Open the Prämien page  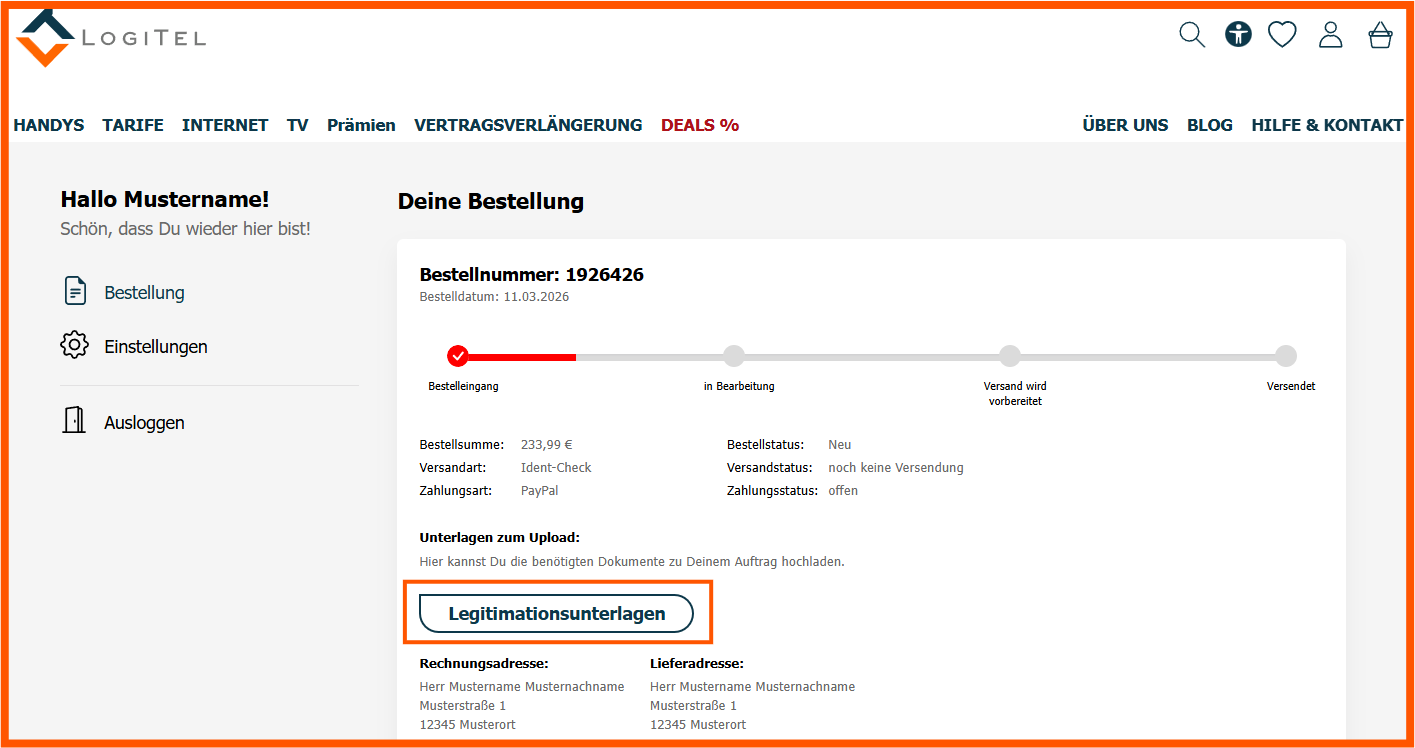point(361,125)
